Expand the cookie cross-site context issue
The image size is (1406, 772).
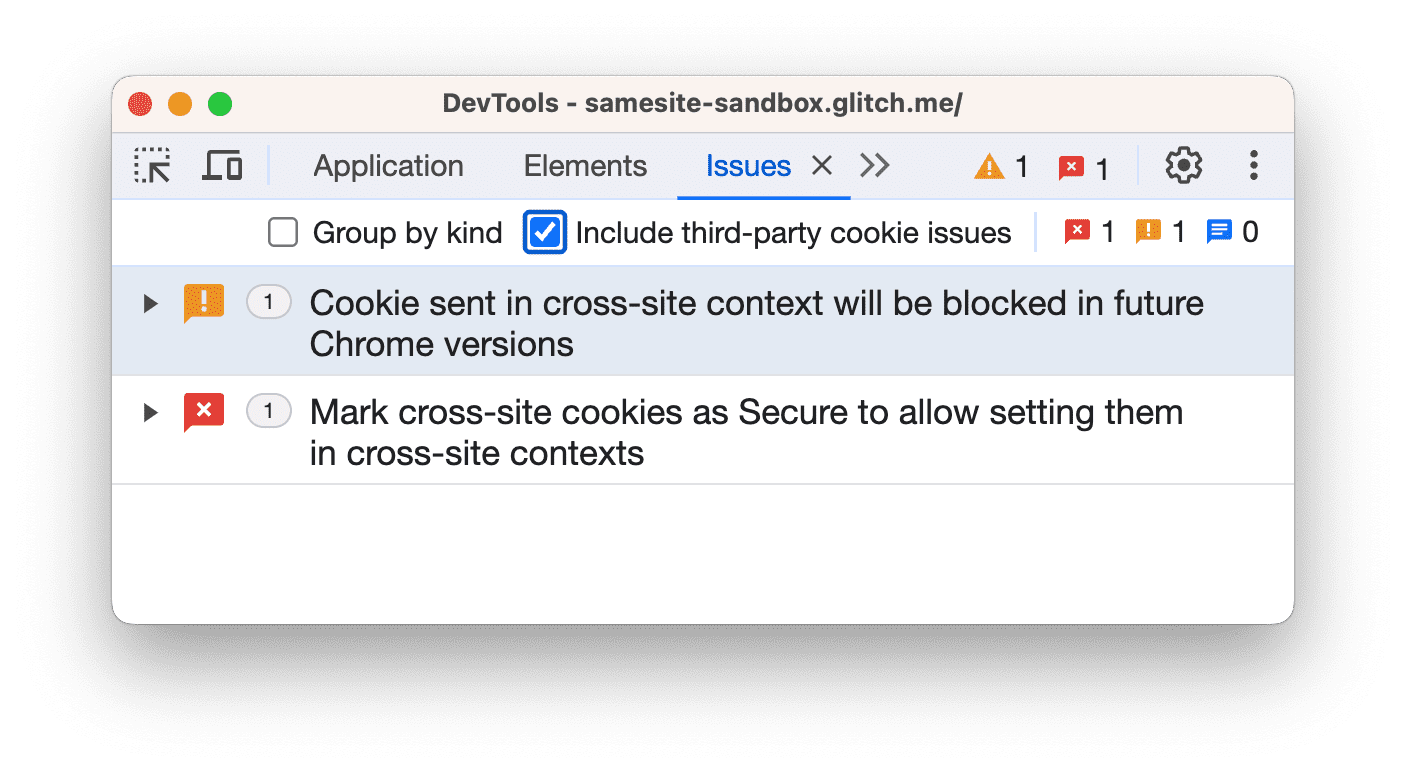pos(150,303)
